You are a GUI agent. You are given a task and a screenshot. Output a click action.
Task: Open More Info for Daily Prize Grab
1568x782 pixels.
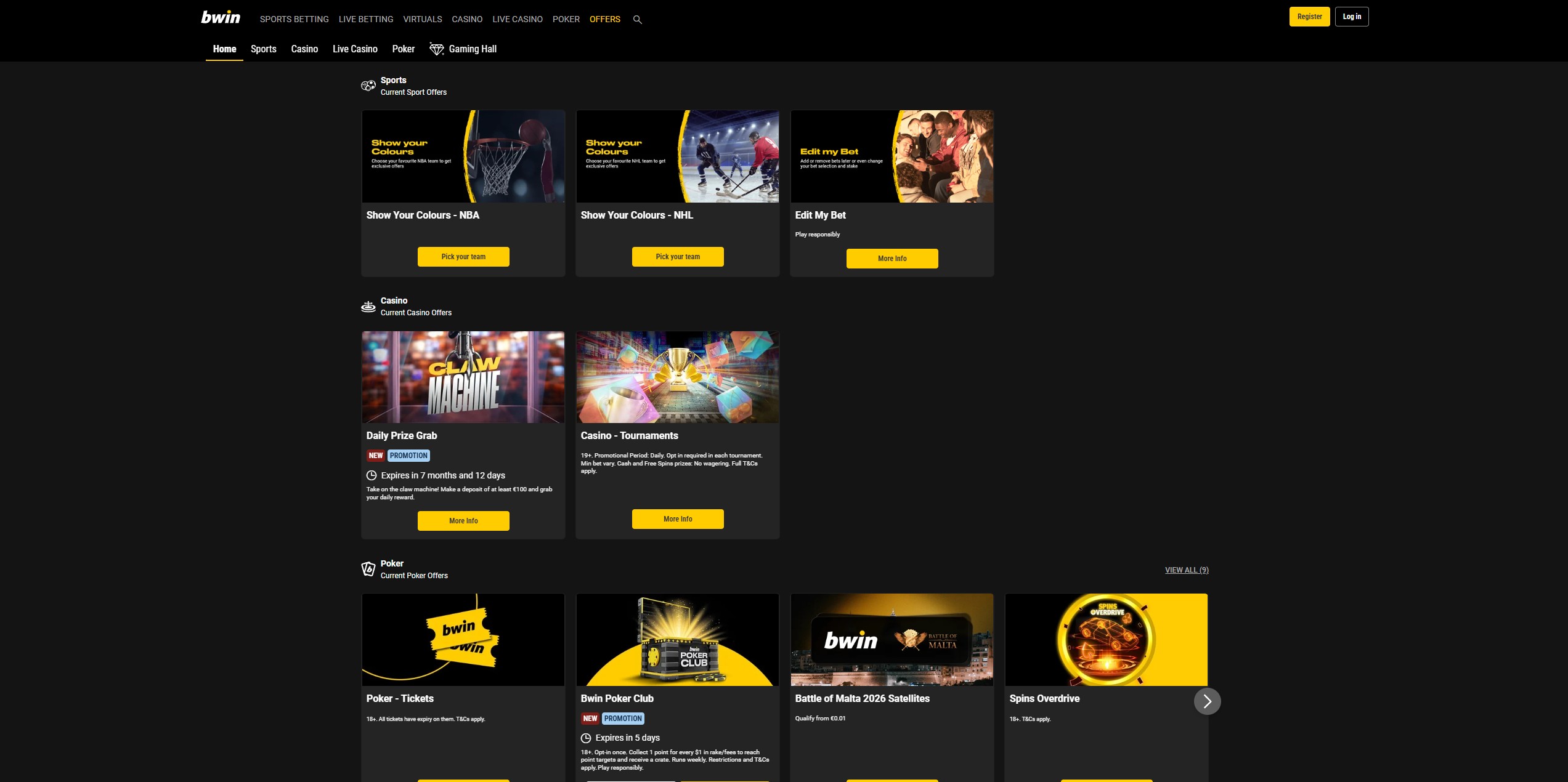coord(463,521)
